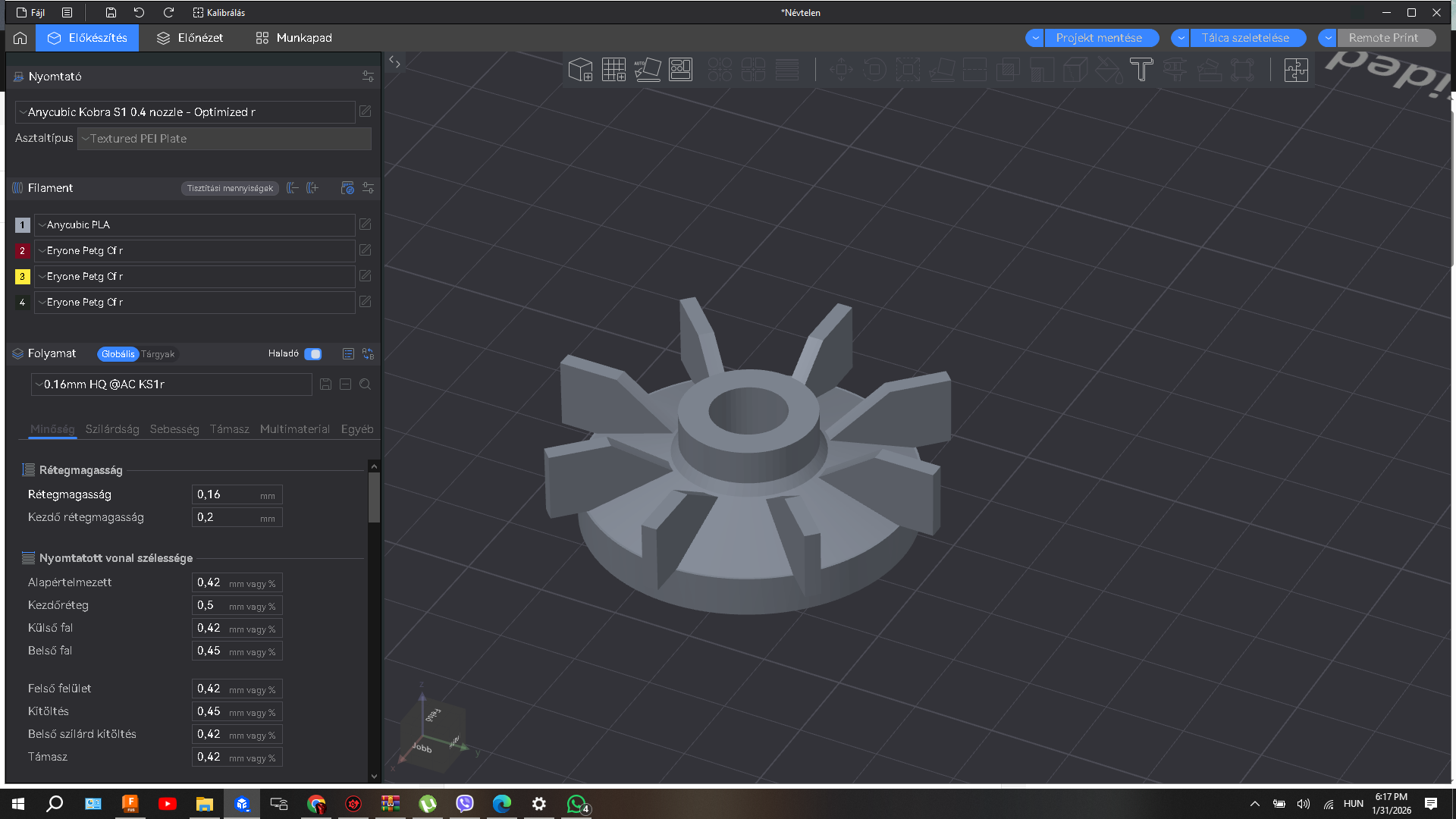The image size is (1456, 819).
Task: Click the Kezdő rétegmagasság 0,2 field
Action: (x=237, y=517)
